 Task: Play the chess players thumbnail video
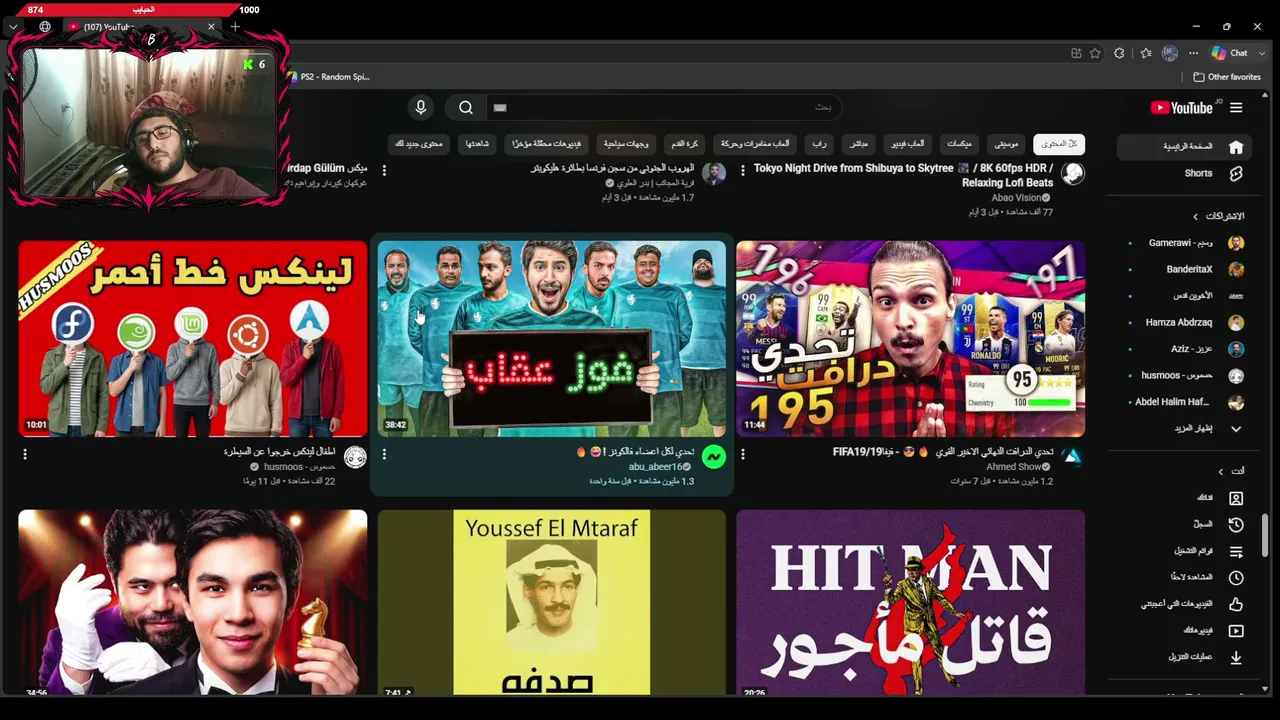point(193,602)
